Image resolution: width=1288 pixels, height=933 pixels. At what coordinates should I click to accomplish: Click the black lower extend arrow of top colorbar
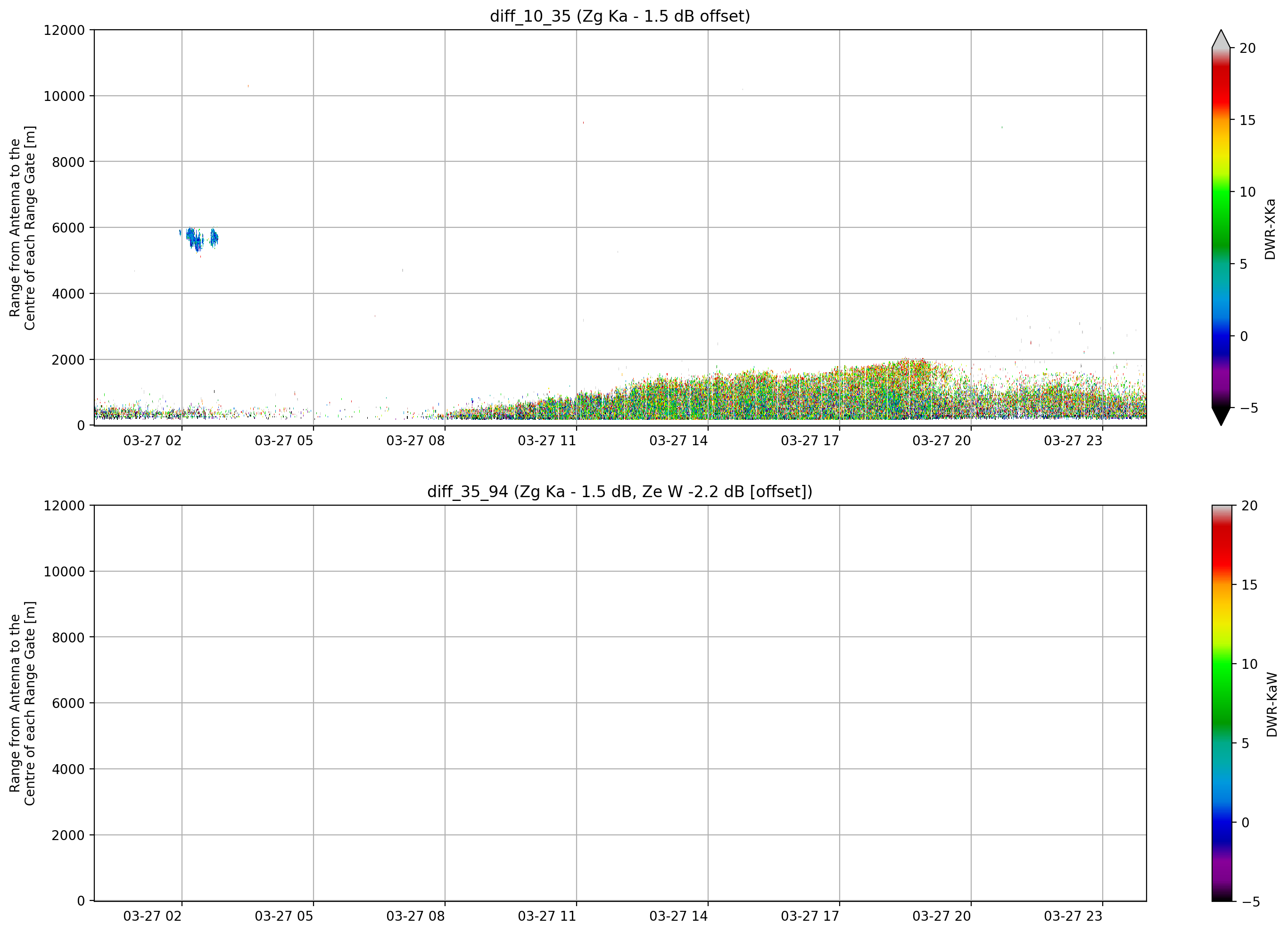tap(1221, 417)
